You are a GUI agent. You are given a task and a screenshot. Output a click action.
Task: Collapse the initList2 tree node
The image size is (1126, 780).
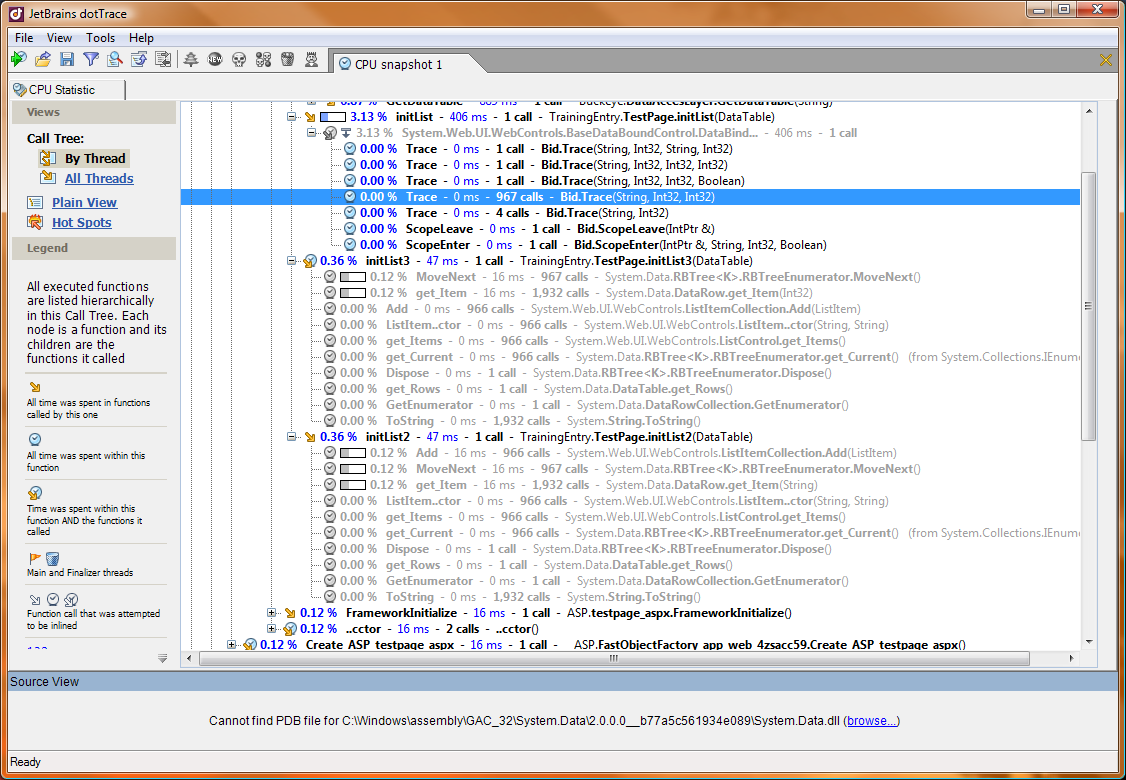tap(293, 437)
